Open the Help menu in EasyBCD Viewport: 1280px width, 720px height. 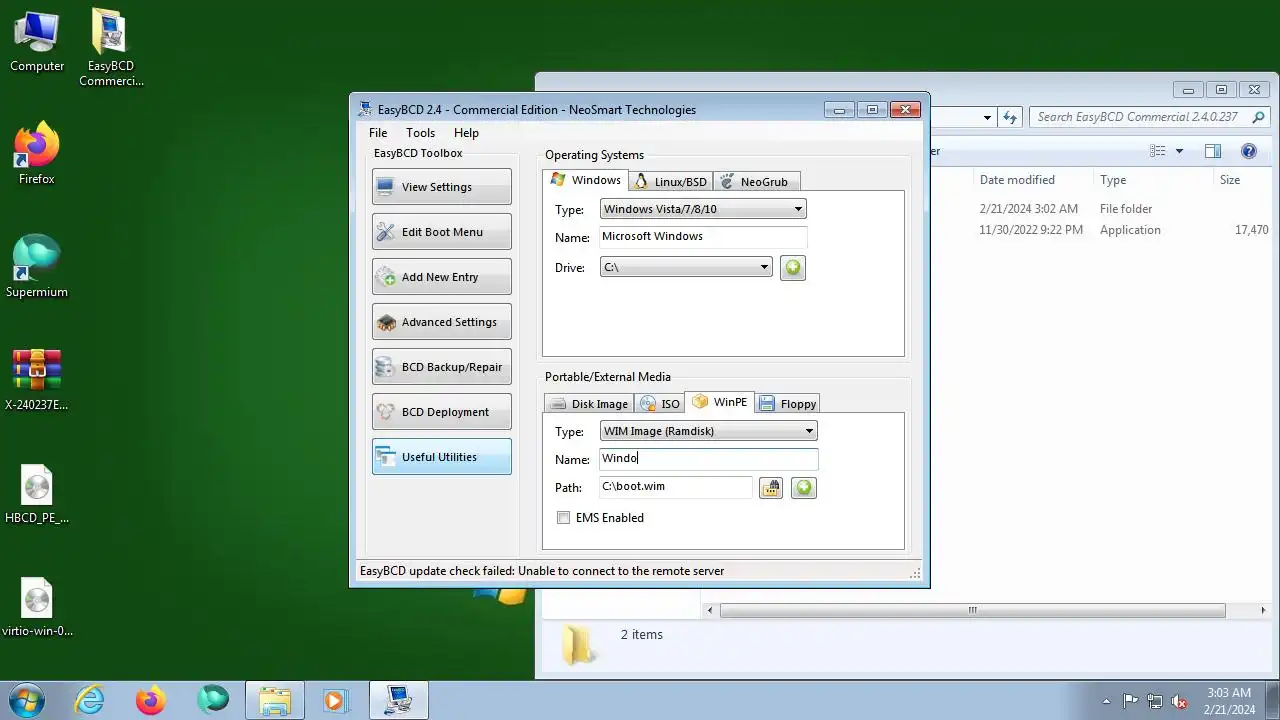(466, 133)
